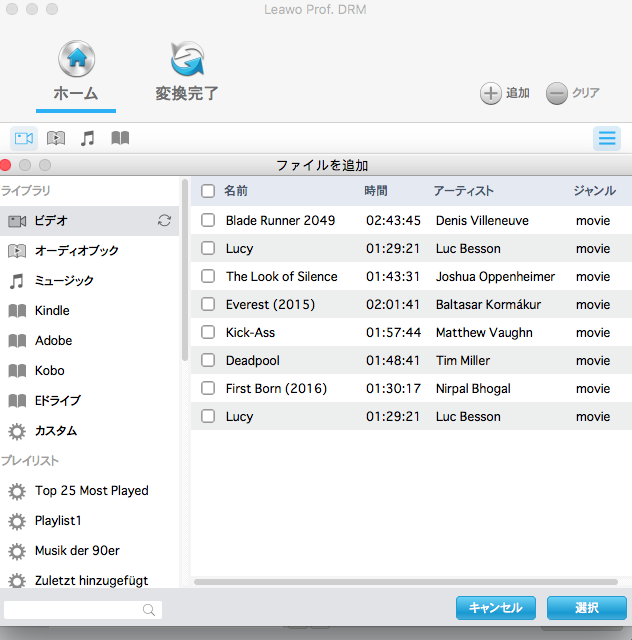Check the First Born (2016) checkbox

tap(208, 388)
